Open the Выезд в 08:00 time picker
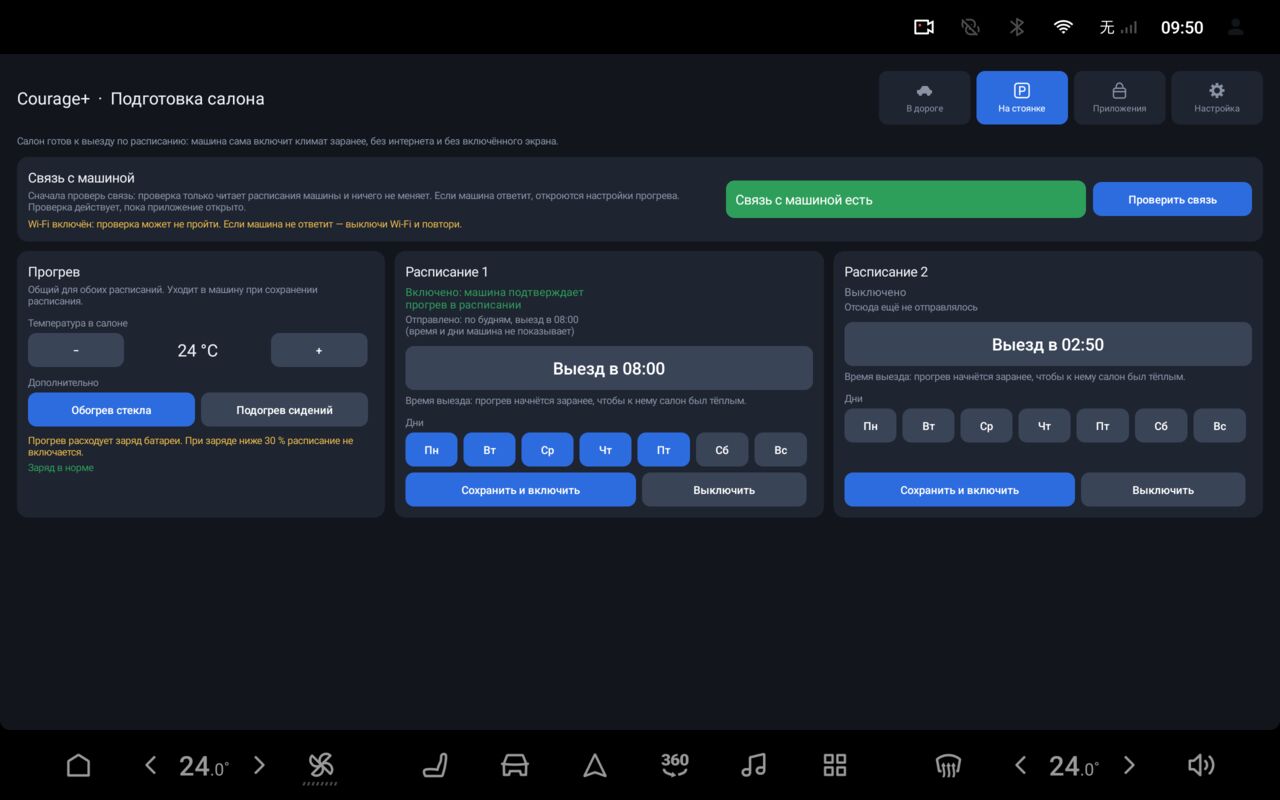 (609, 368)
